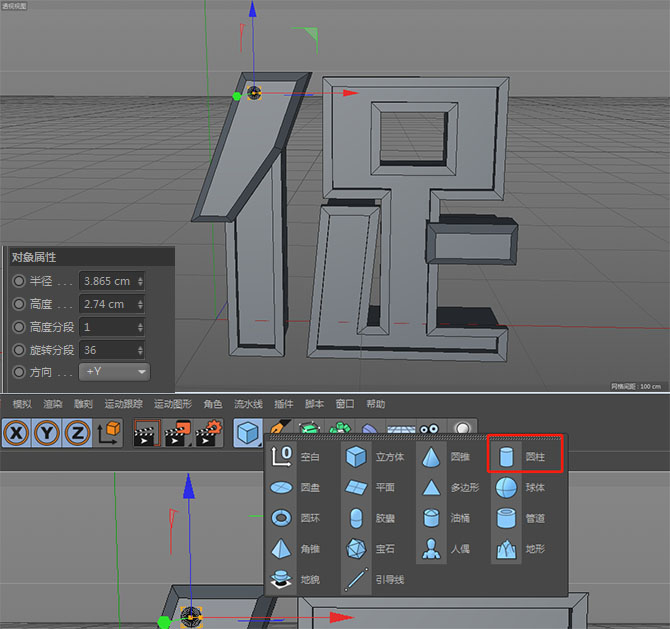Click the coordinate system toggle icon
The height and width of the screenshot is (629, 670).
[109, 433]
